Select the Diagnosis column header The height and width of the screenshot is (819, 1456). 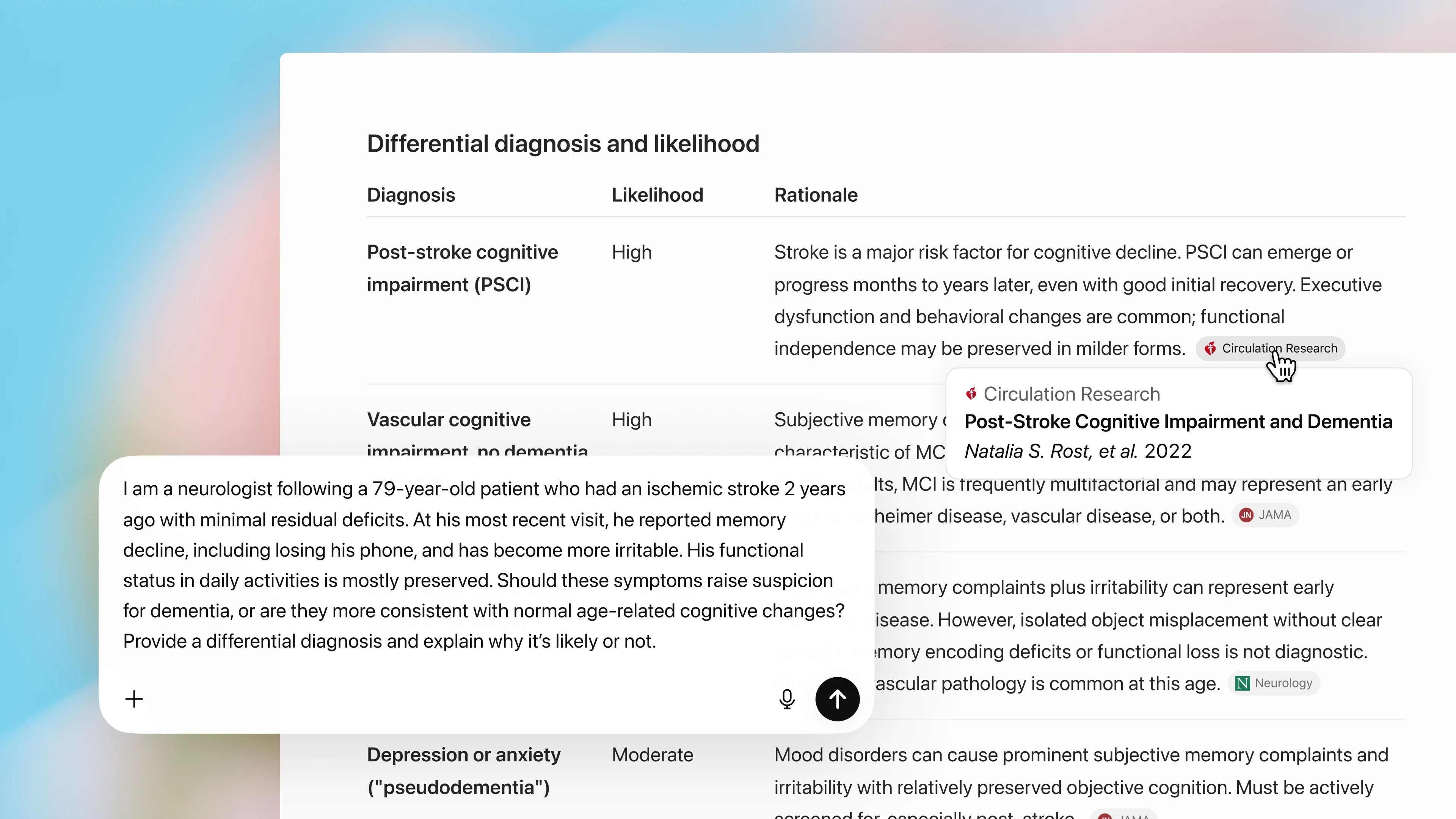coord(411,195)
